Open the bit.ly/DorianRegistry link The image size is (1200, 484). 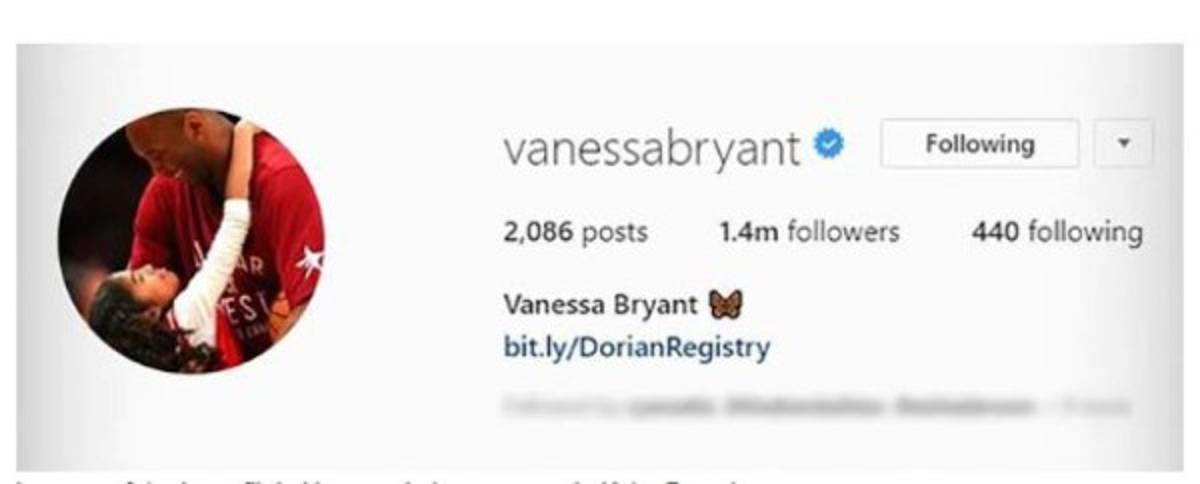637,349
